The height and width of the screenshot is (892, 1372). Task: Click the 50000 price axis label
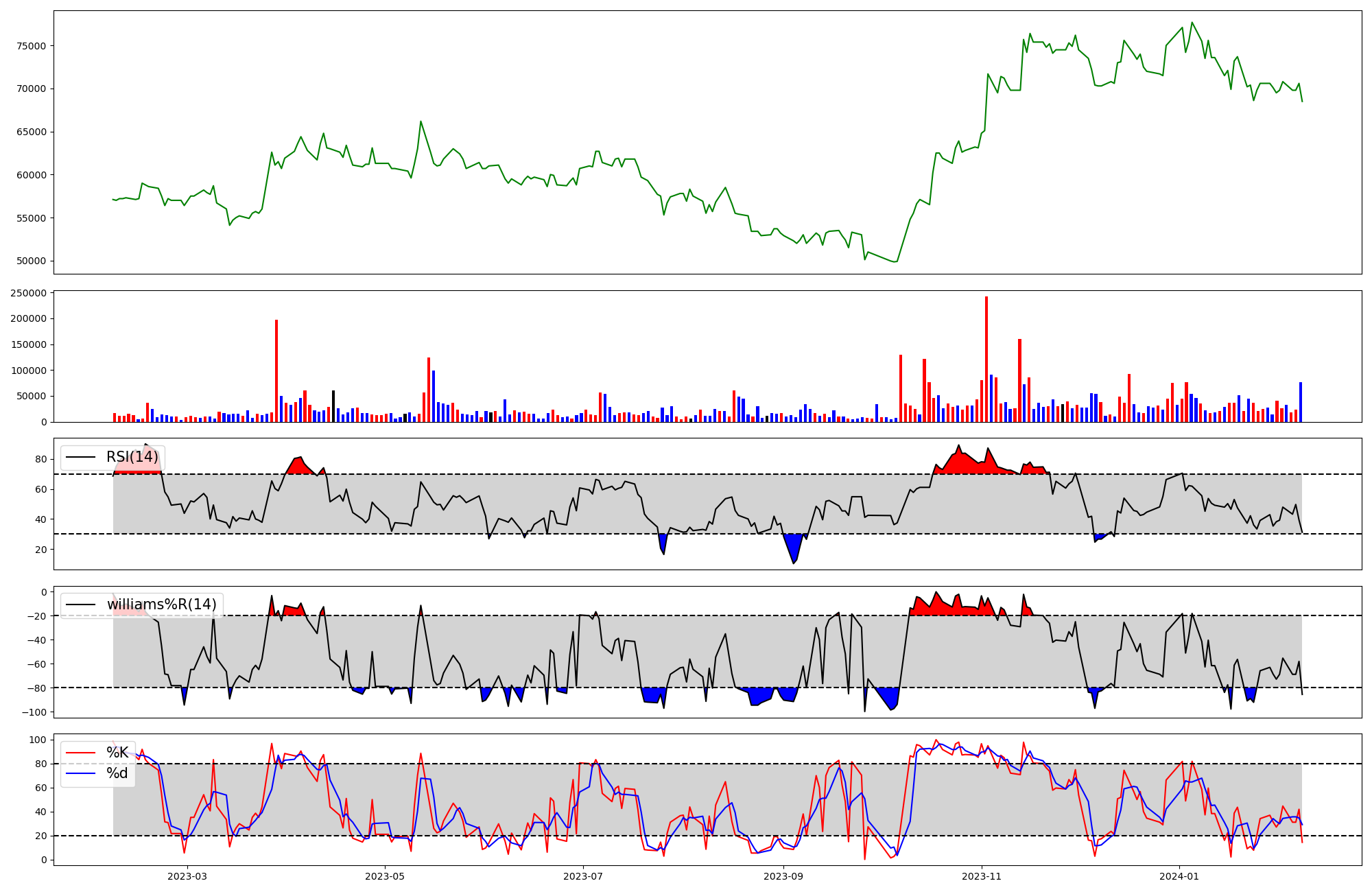[31, 261]
